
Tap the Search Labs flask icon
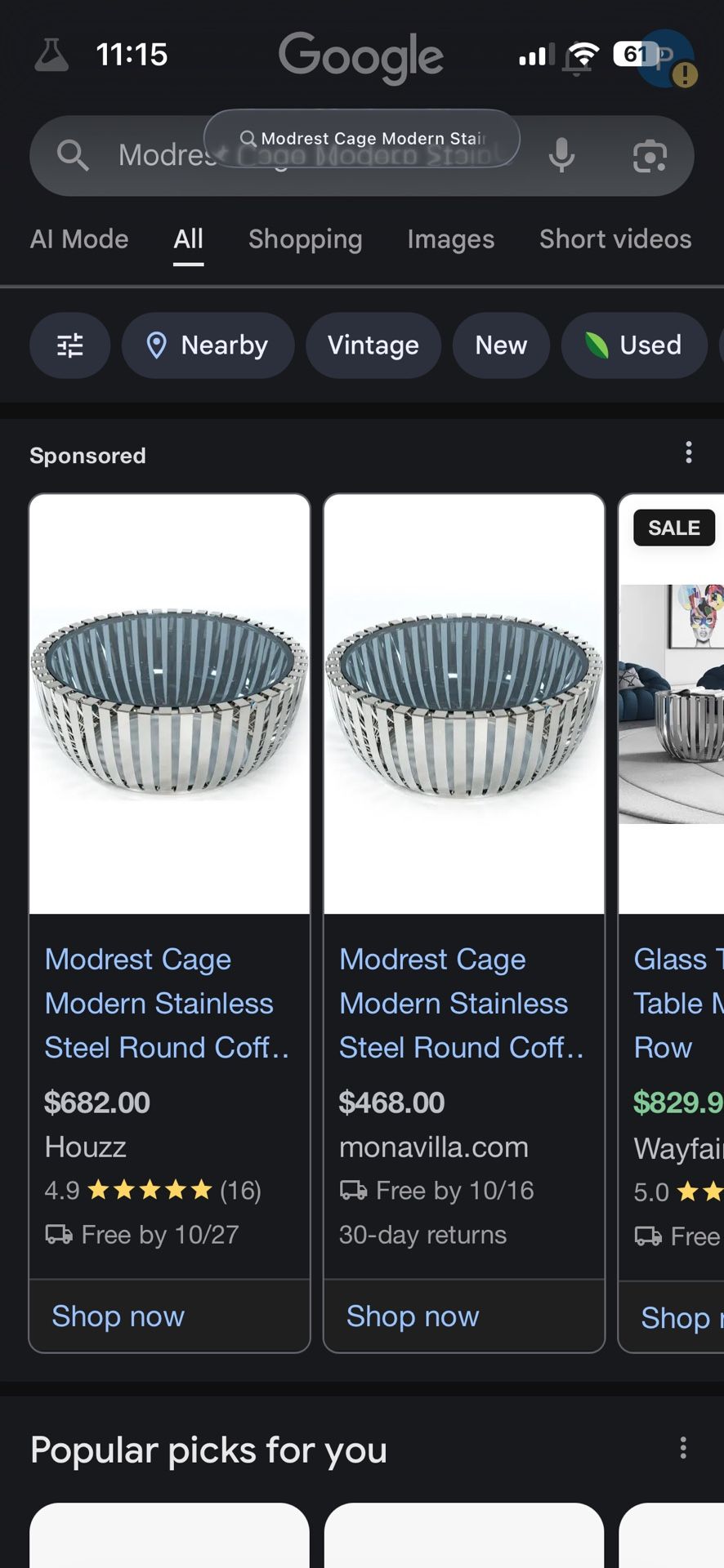51,56
